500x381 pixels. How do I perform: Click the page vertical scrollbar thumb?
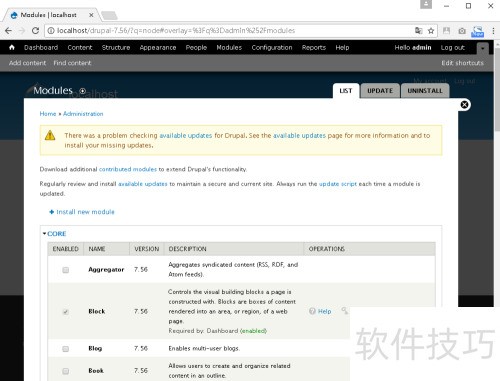[x=497, y=90]
